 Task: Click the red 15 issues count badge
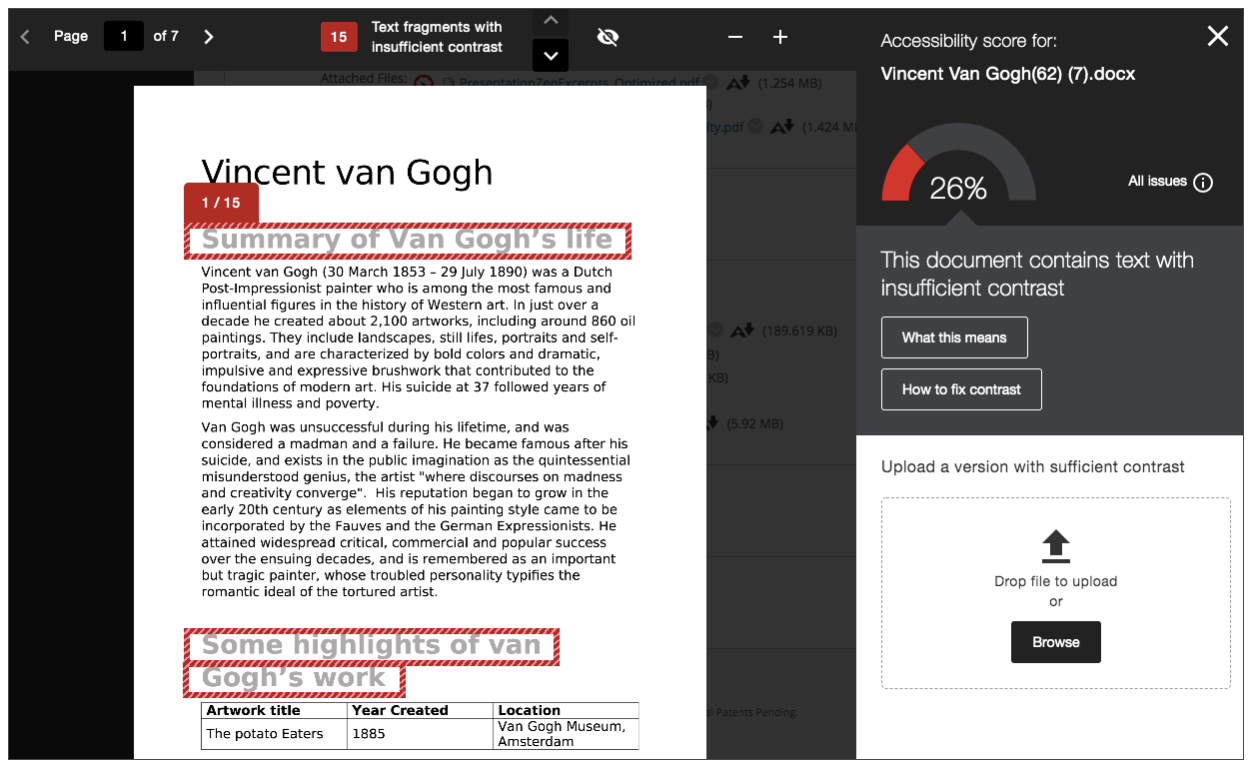pos(338,37)
